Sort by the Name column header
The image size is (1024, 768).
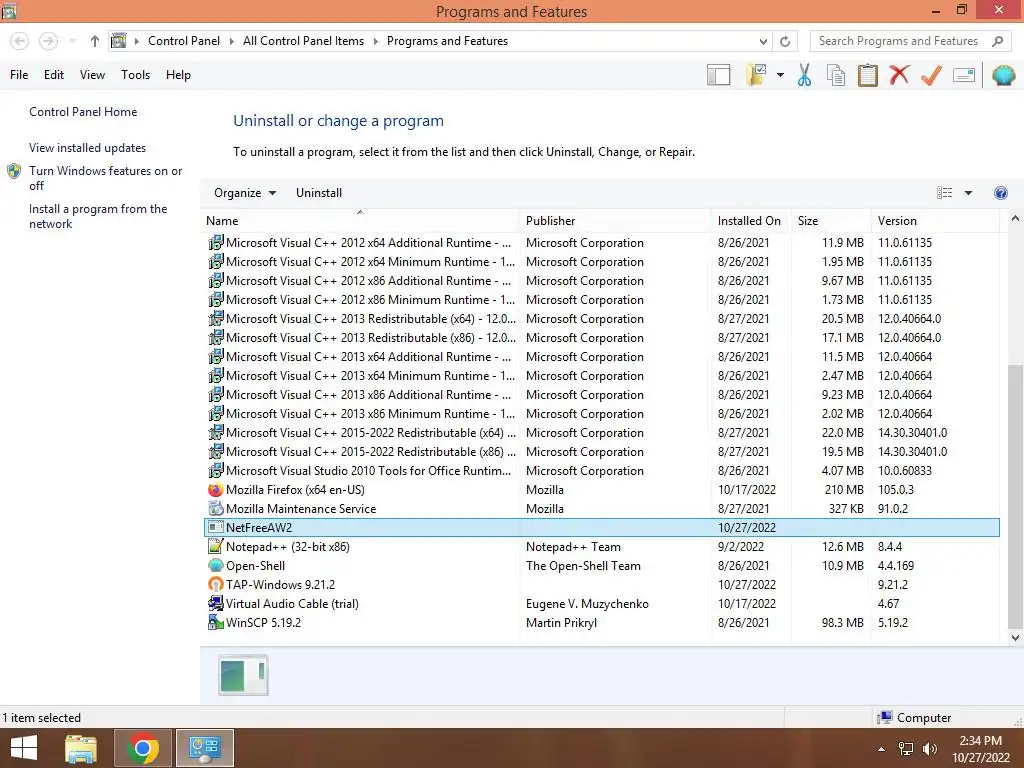pyautogui.click(x=360, y=221)
